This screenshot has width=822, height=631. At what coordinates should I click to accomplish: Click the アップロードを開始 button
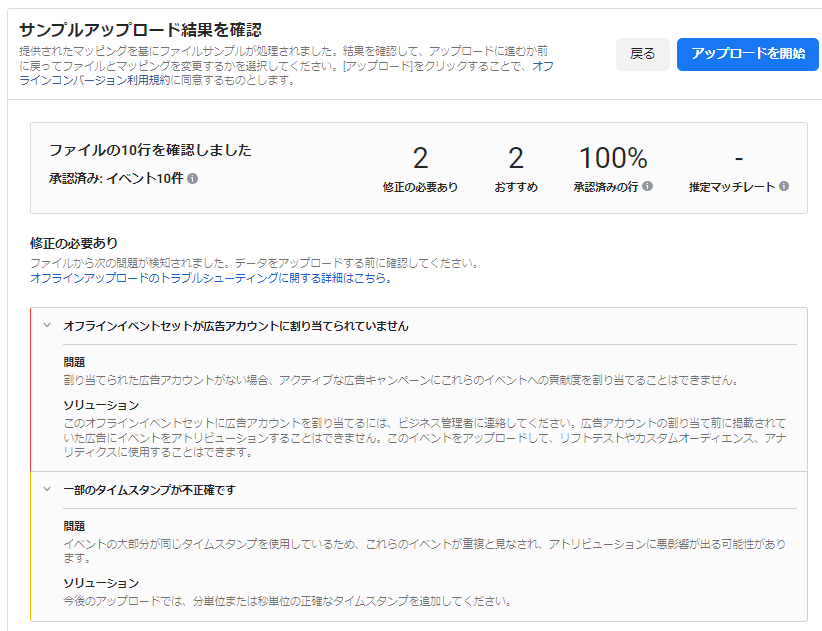pyautogui.click(x=748, y=54)
